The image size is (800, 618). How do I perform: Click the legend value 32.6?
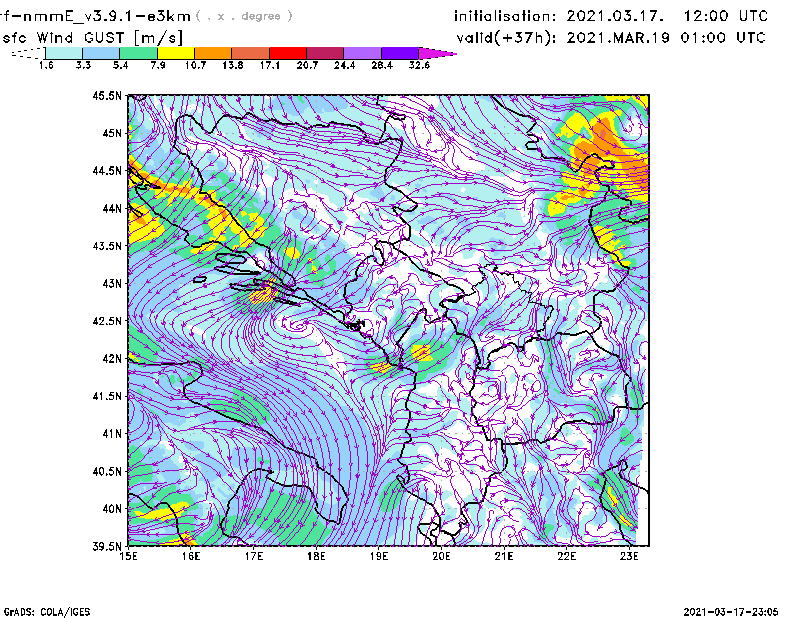coord(419,65)
